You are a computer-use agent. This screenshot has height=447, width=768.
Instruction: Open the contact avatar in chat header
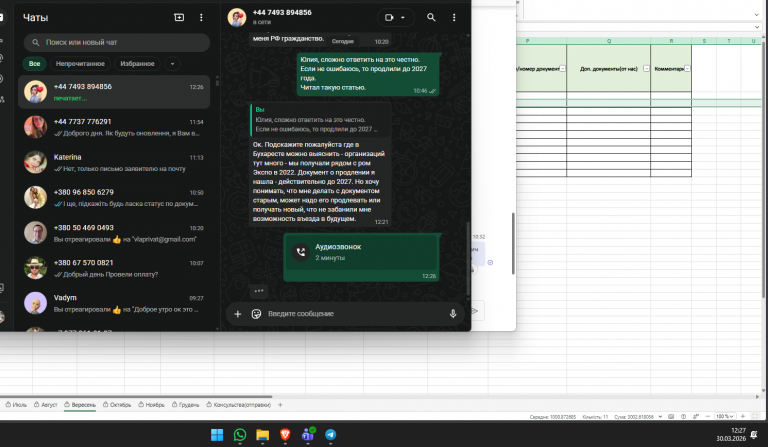pyautogui.click(x=237, y=17)
